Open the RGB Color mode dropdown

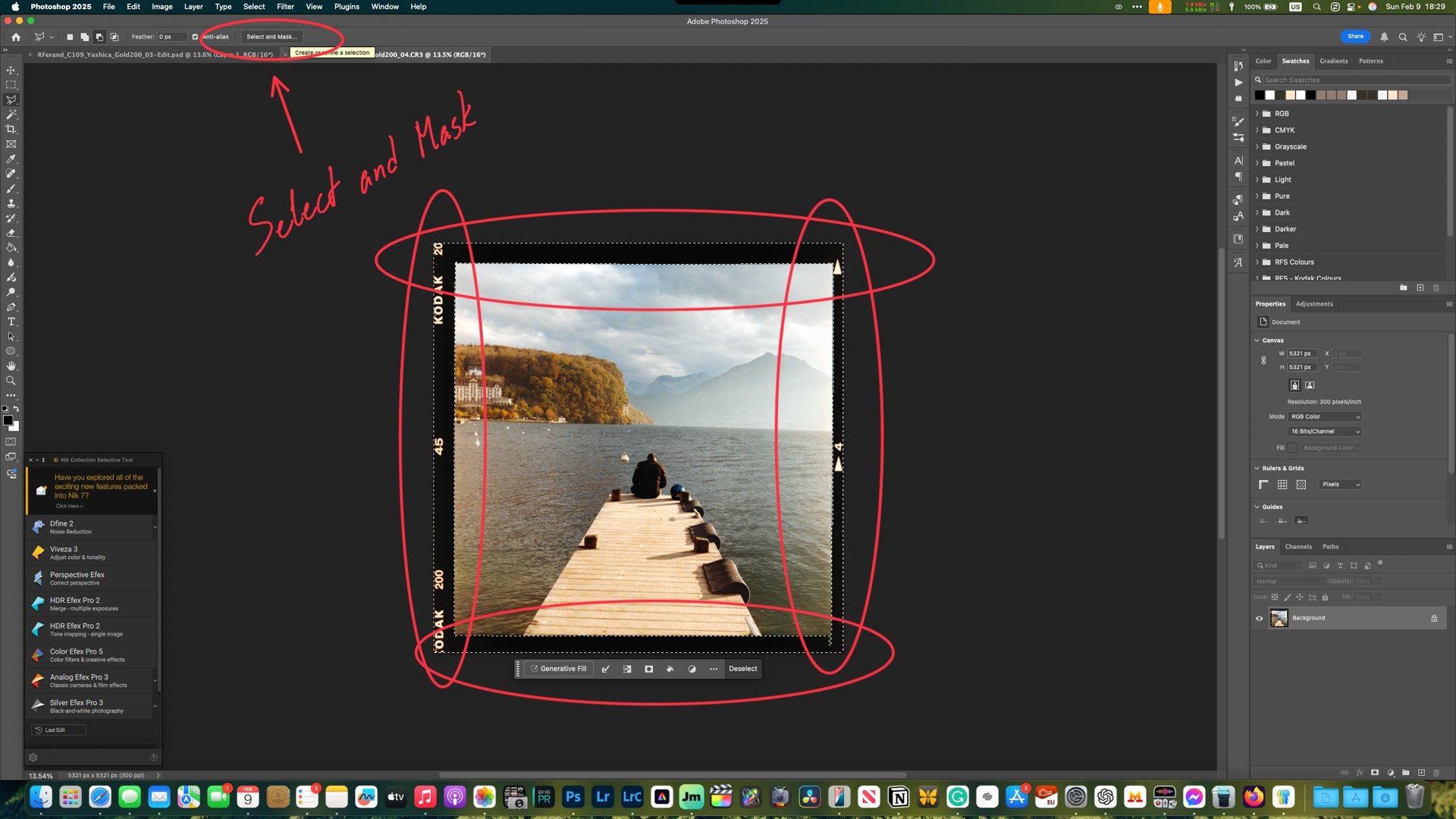pyautogui.click(x=1325, y=416)
